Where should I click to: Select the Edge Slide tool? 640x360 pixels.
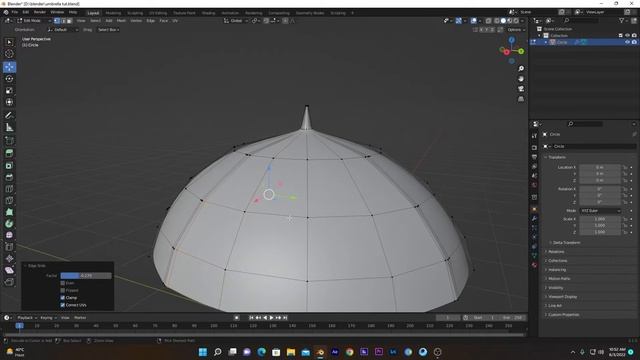coord(9,247)
